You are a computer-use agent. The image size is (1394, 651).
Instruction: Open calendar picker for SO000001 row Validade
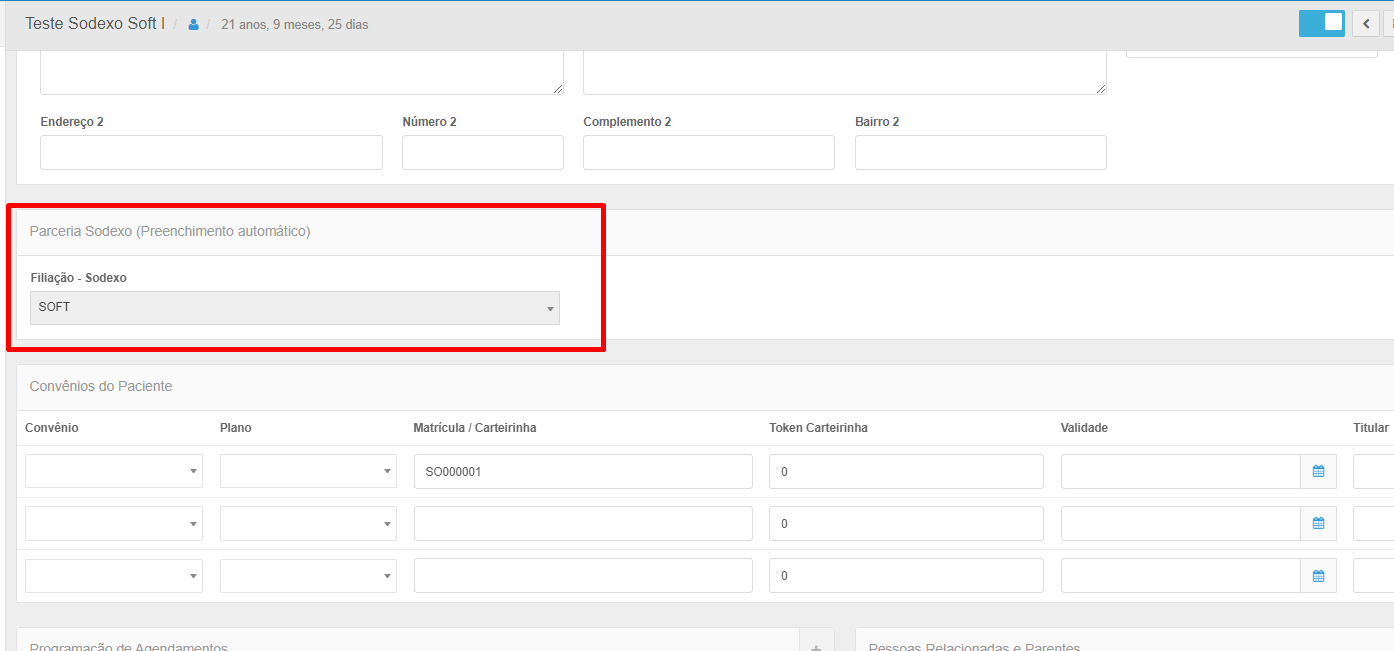pos(1318,471)
